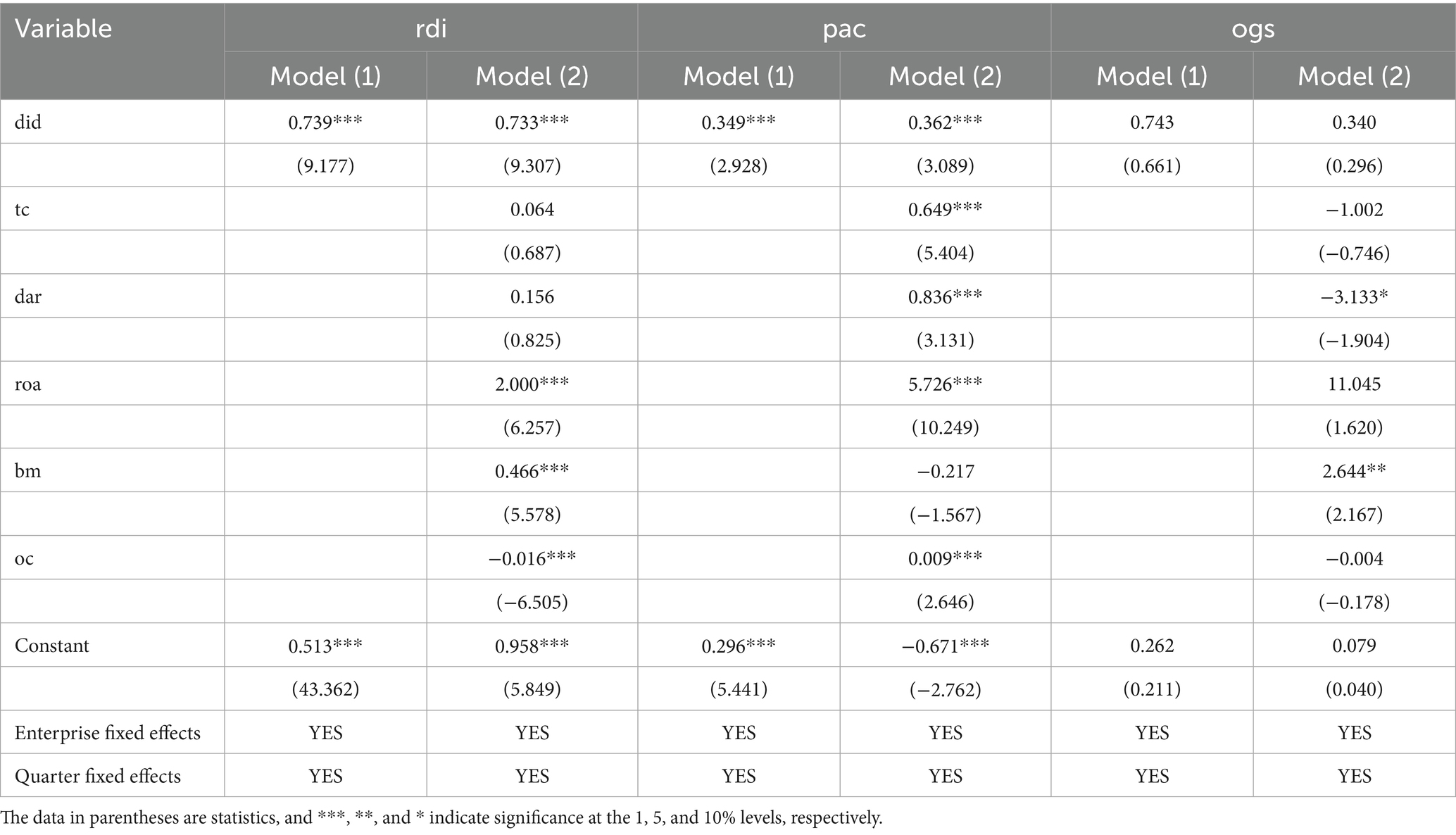Click the Variable column header
The height and width of the screenshot is (835, 1456).
pos(63,29)
